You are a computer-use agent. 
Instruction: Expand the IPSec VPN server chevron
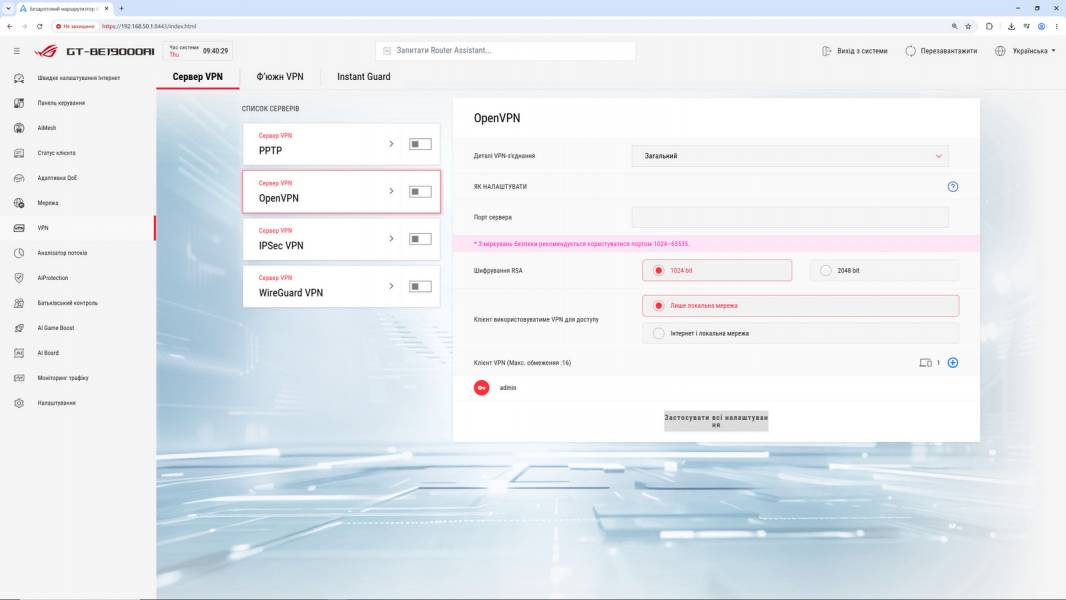coord(391,239)
